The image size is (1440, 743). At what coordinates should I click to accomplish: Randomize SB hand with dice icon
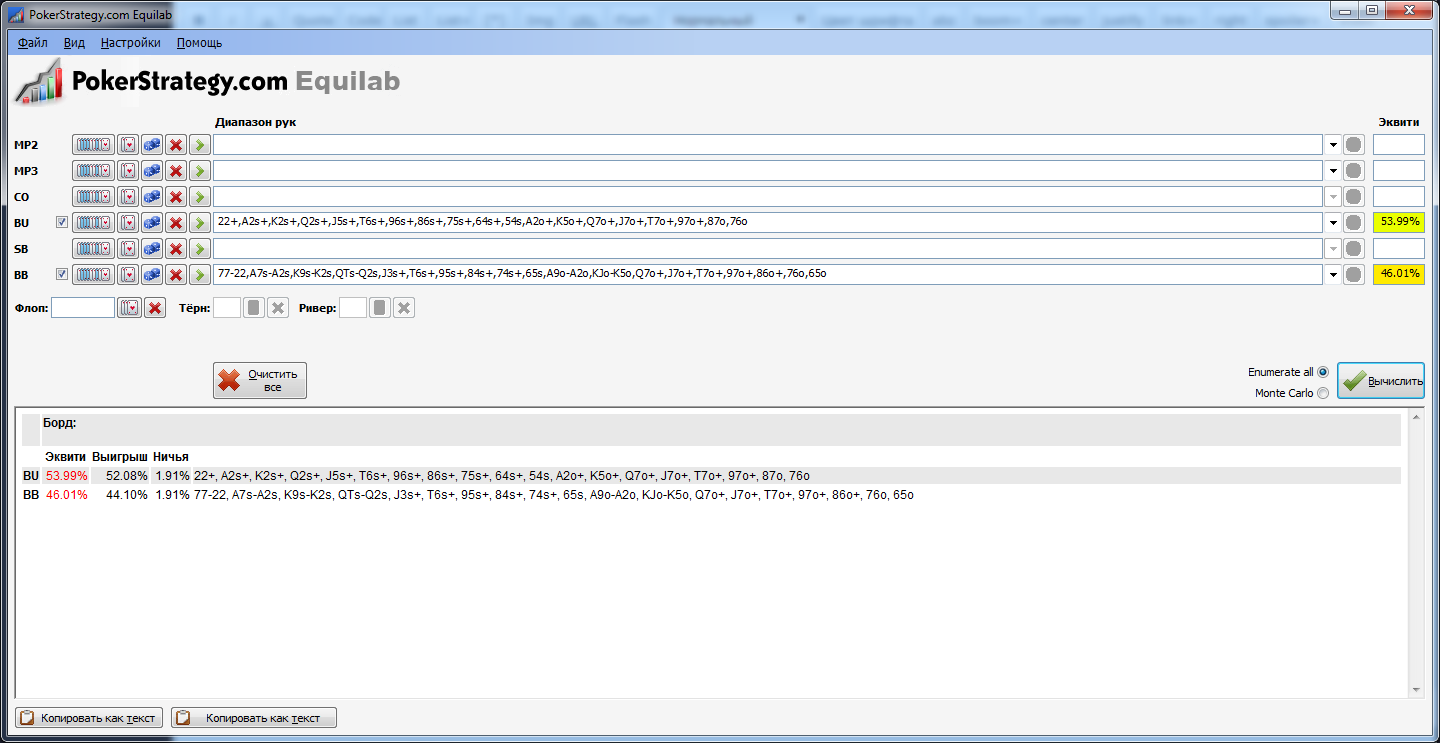(152, 248)
